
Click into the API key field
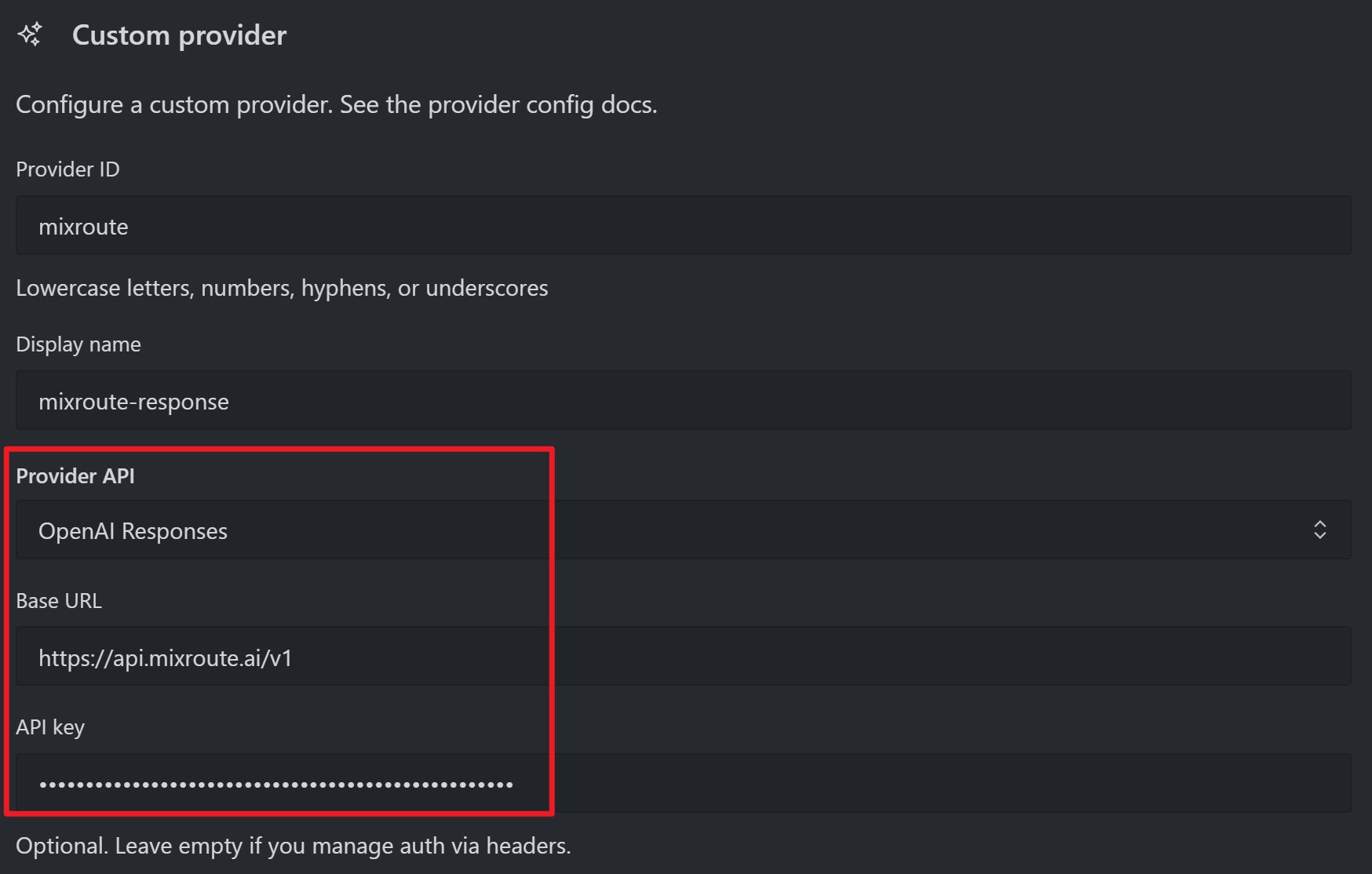[683, 783]
